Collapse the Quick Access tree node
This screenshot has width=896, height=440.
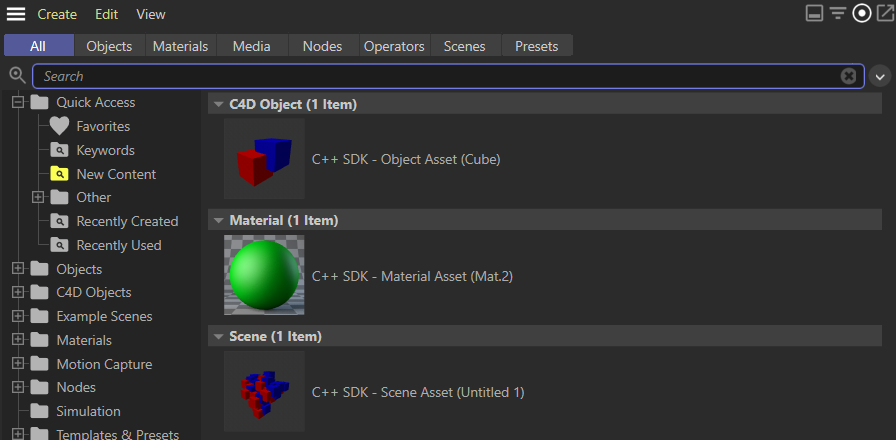(x=17, y=102)
